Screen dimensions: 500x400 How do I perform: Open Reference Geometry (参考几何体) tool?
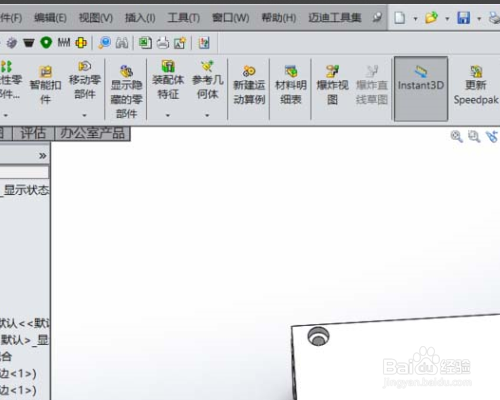click(x=207, y=80)
